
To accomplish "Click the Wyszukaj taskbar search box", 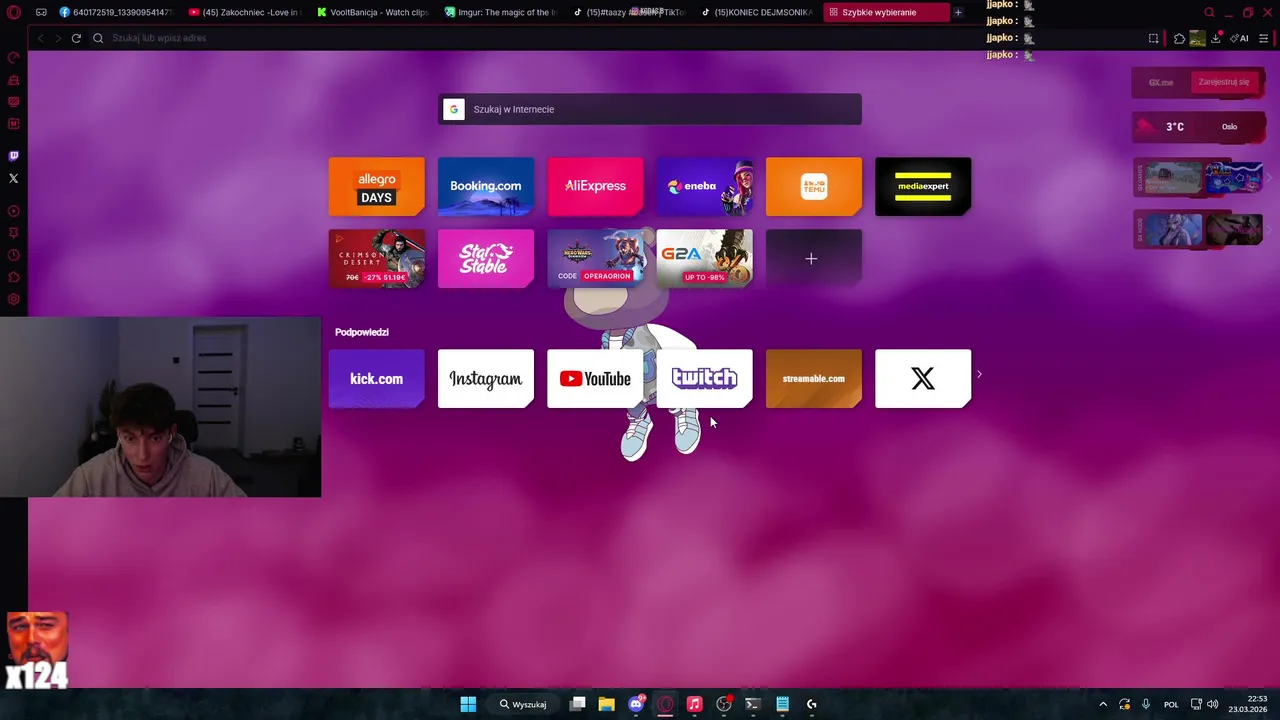I will pyautogui.click(x=523, y=704).
